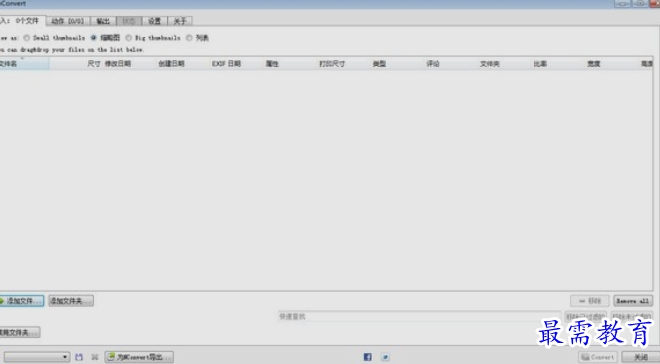Open the 为XnConvert导出... export button

(x=139, y=357)
